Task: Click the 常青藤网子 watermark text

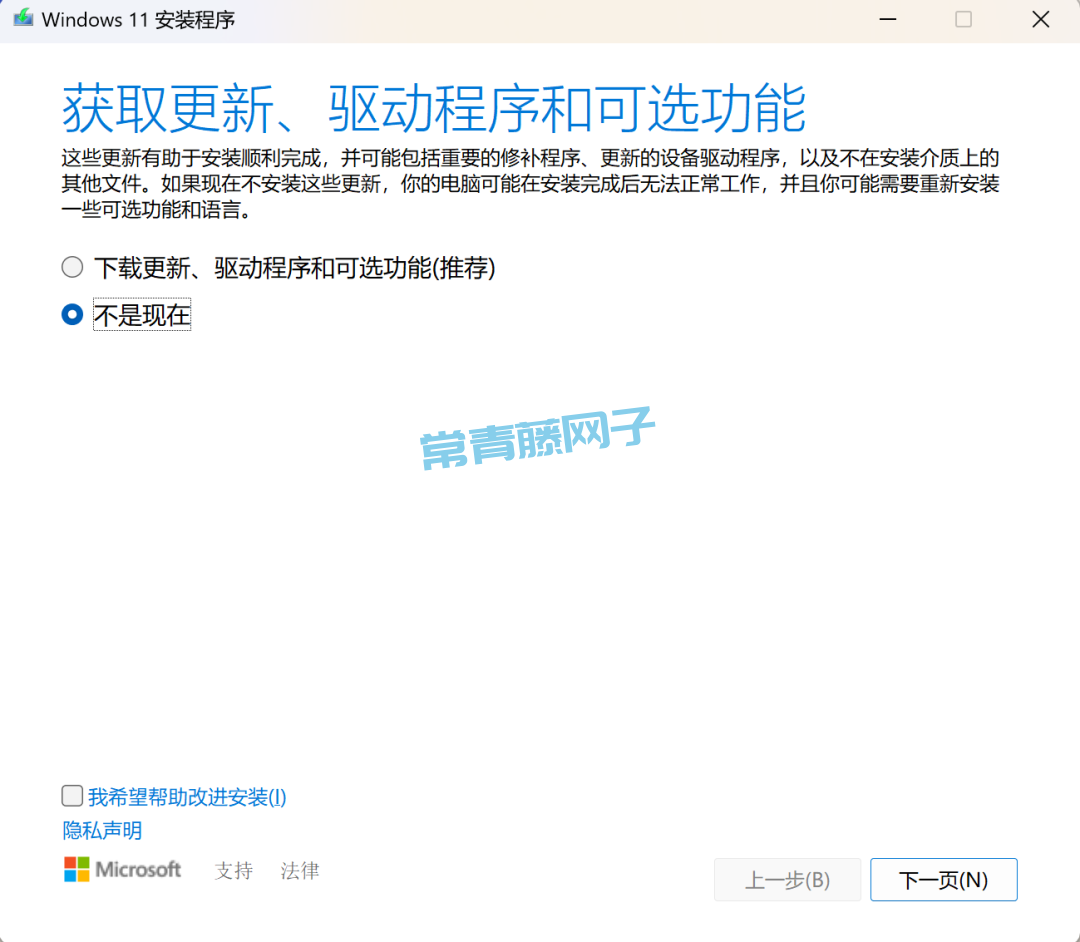Action: (537, 438)
